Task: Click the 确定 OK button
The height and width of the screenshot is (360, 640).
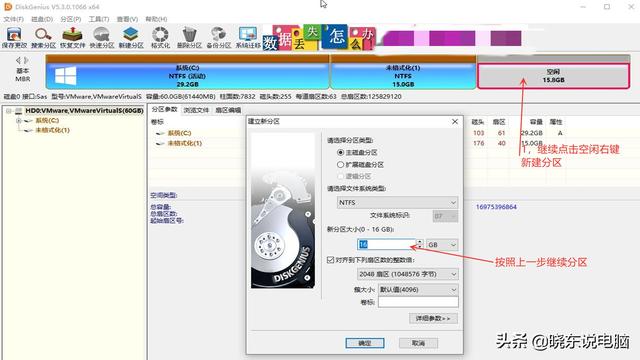Action: point(364,343)
